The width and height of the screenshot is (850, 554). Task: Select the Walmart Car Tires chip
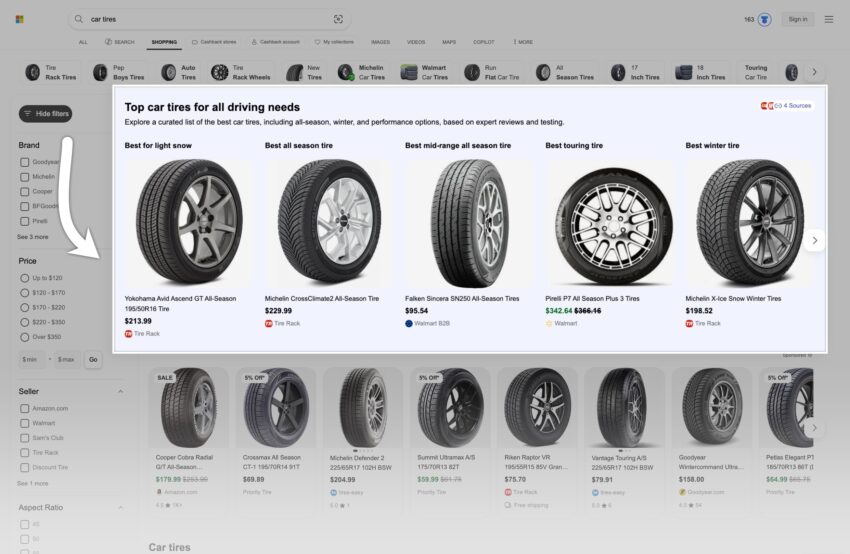pos(425,72)
